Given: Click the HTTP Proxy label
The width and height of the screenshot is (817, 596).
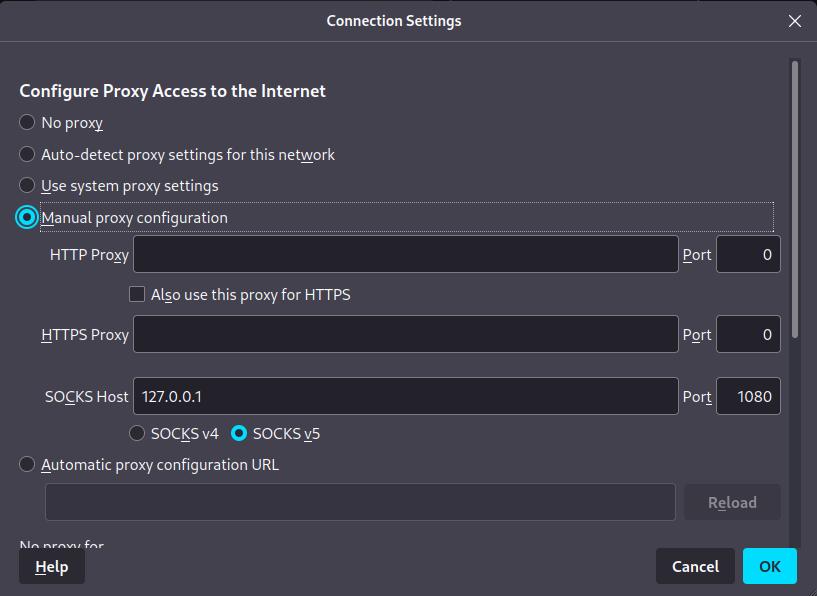Looking at the screenshot, I should click(89, 255).
